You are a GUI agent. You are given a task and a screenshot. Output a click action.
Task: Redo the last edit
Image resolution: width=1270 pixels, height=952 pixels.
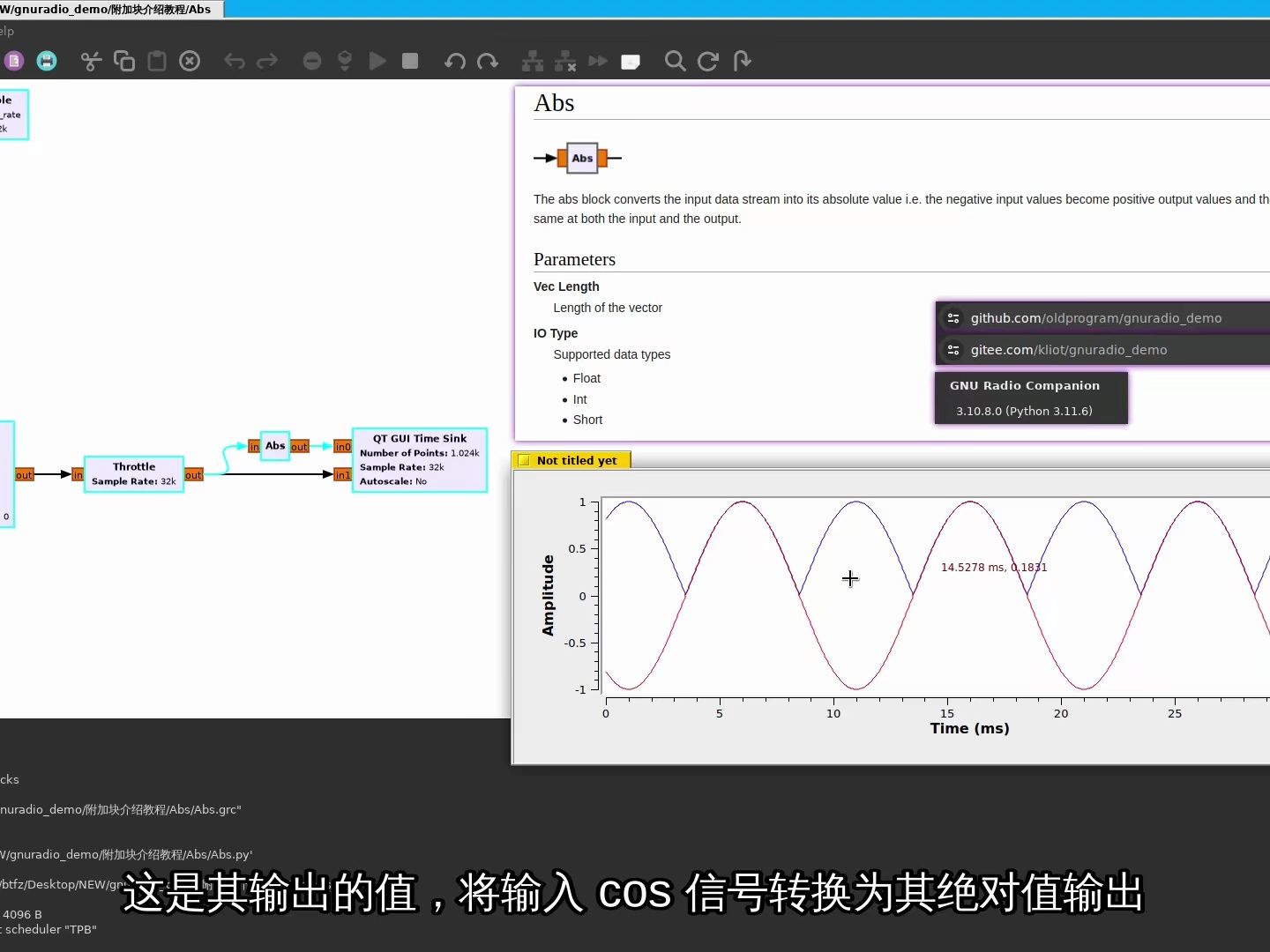point(267,61)
